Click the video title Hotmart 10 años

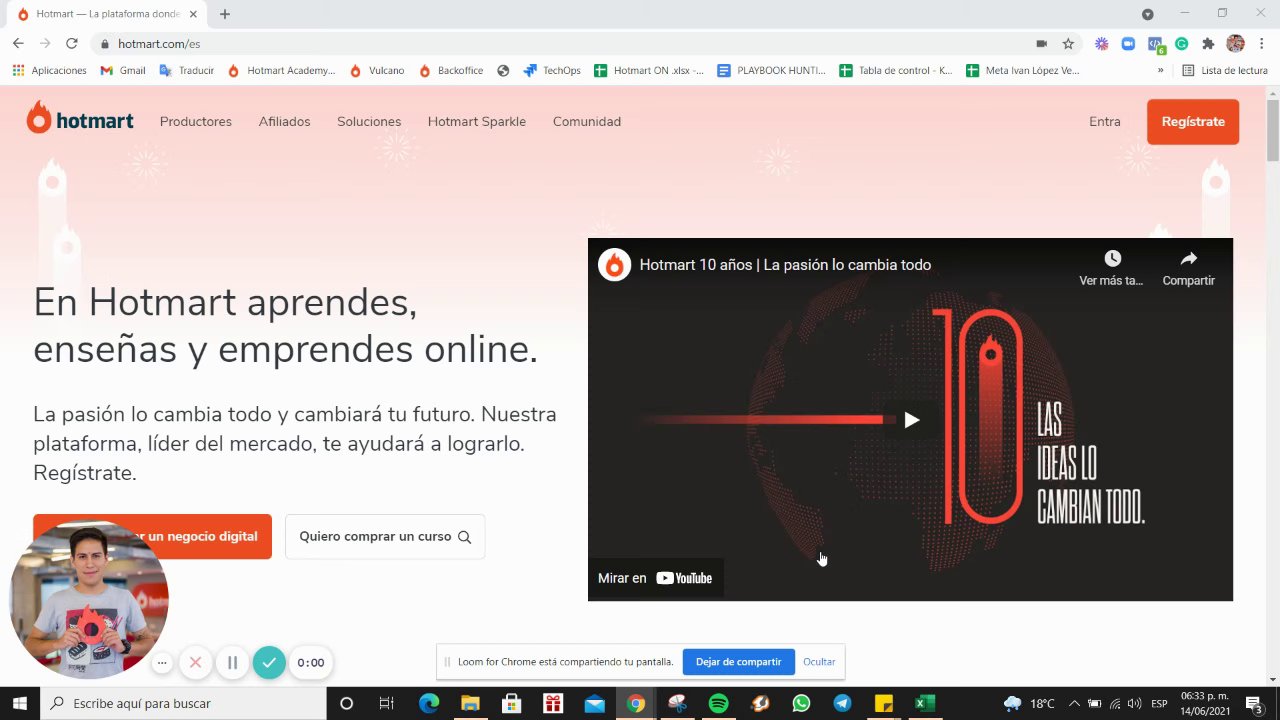coord(785,265)
